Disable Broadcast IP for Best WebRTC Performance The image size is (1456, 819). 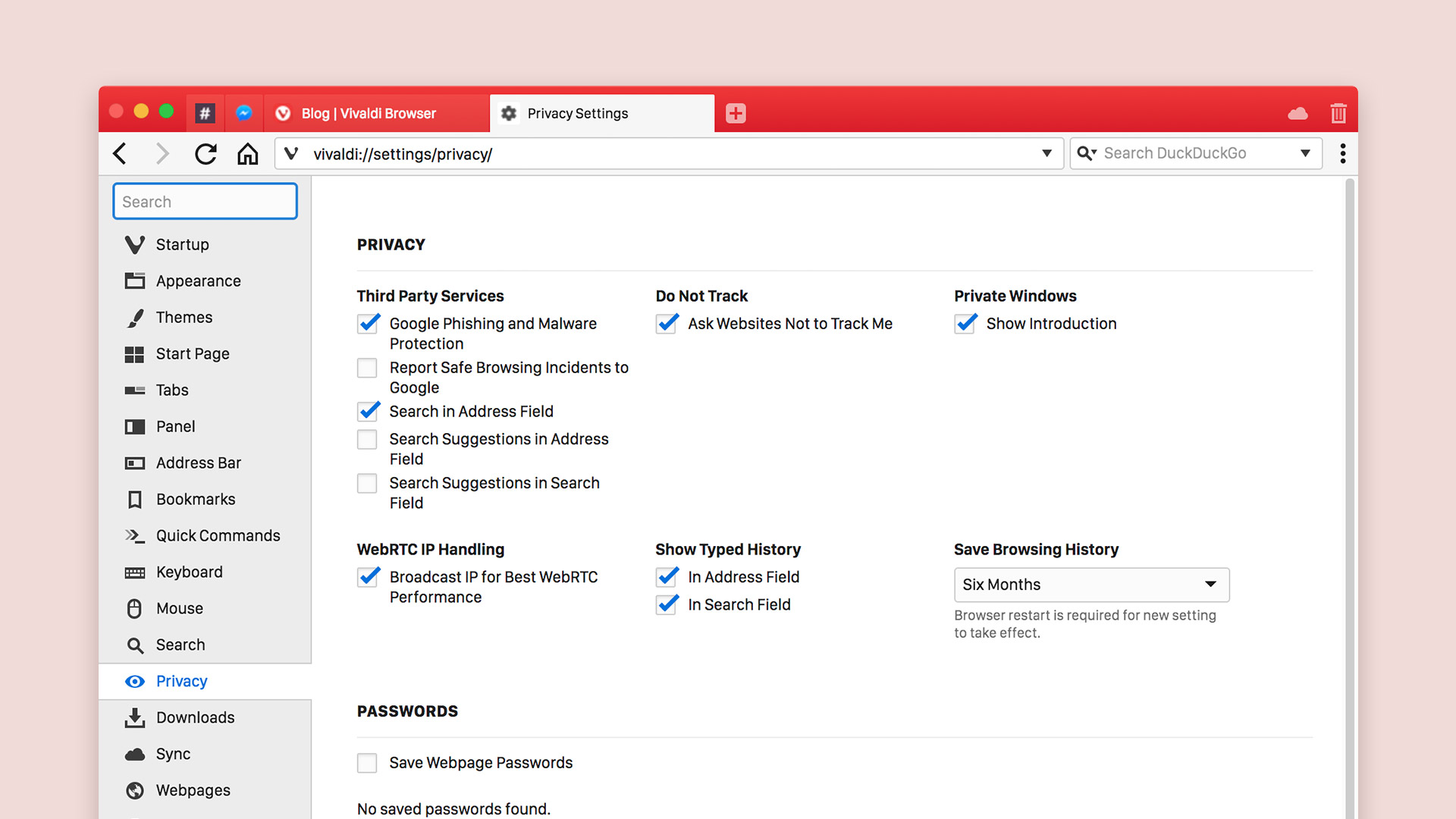368,577
